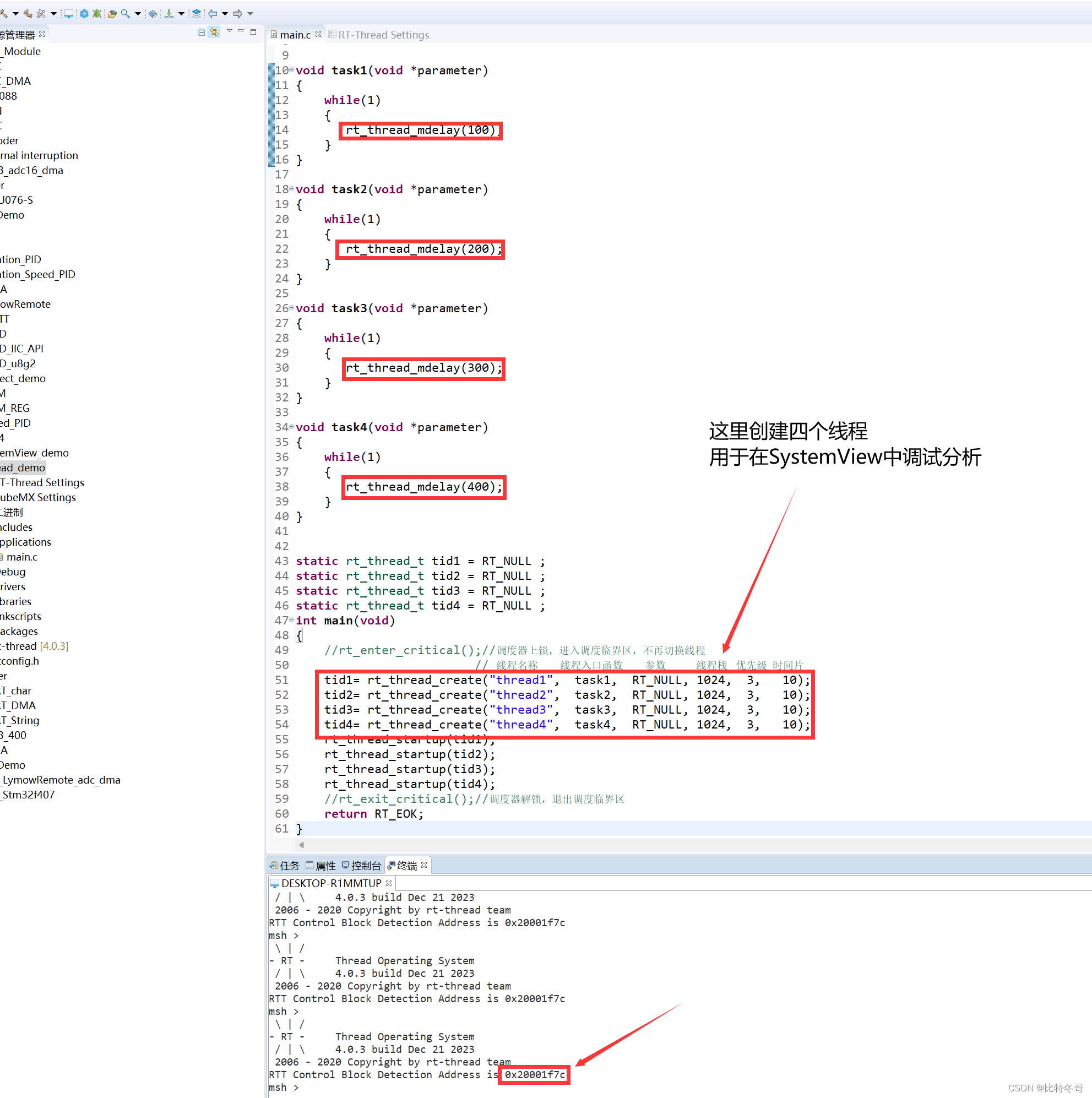Image resolution: width=1092 pixels, height=1098 pixels.
Task: Select the _adc16_dma project
Action: 32,170
